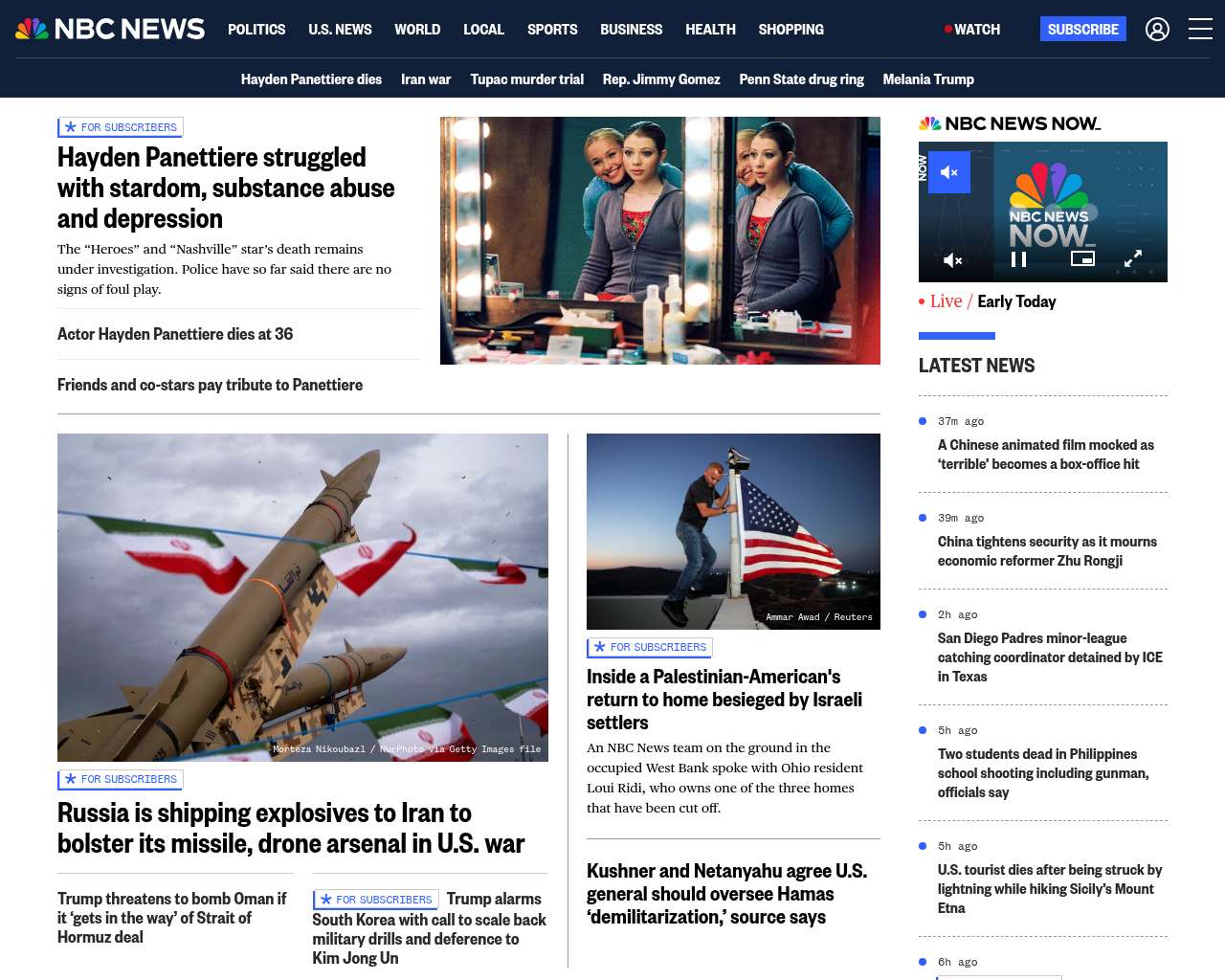This screenshot has height=980, width=1225.
Task: Open Trump threatens to bomb Oman story
Action: point(172,918)
